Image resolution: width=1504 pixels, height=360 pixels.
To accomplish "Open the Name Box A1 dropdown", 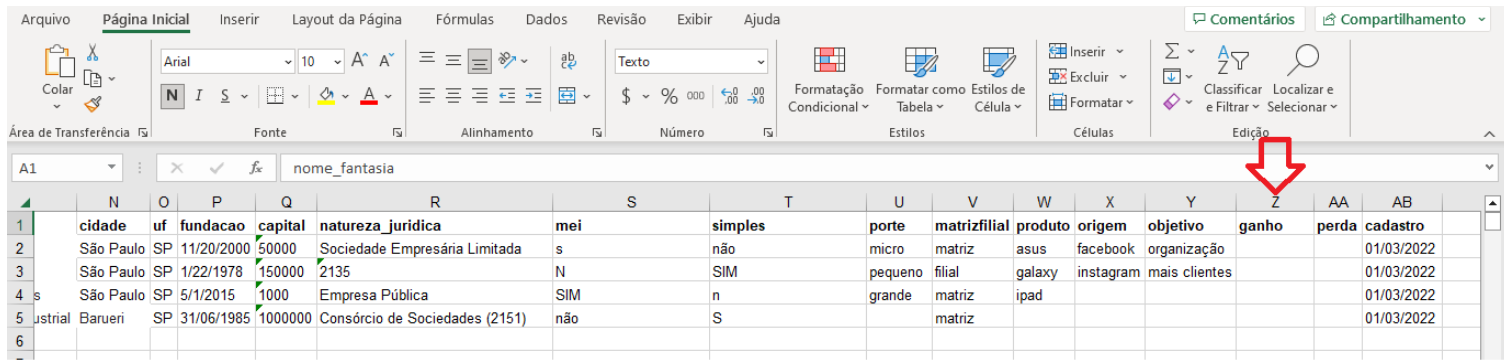I will point(112,168).
